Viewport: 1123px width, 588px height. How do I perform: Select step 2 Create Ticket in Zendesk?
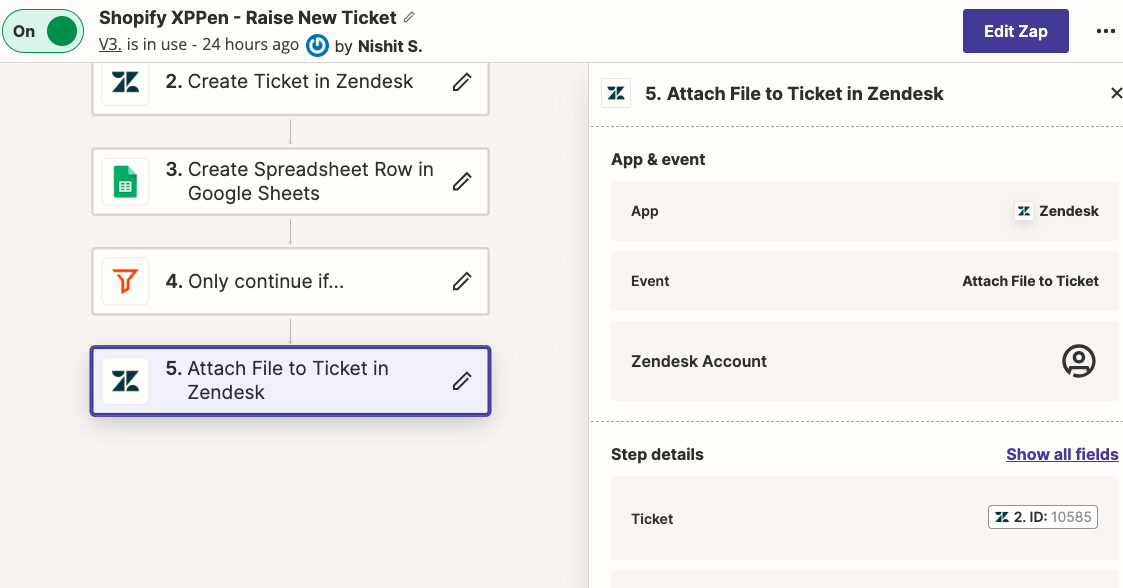290,87
